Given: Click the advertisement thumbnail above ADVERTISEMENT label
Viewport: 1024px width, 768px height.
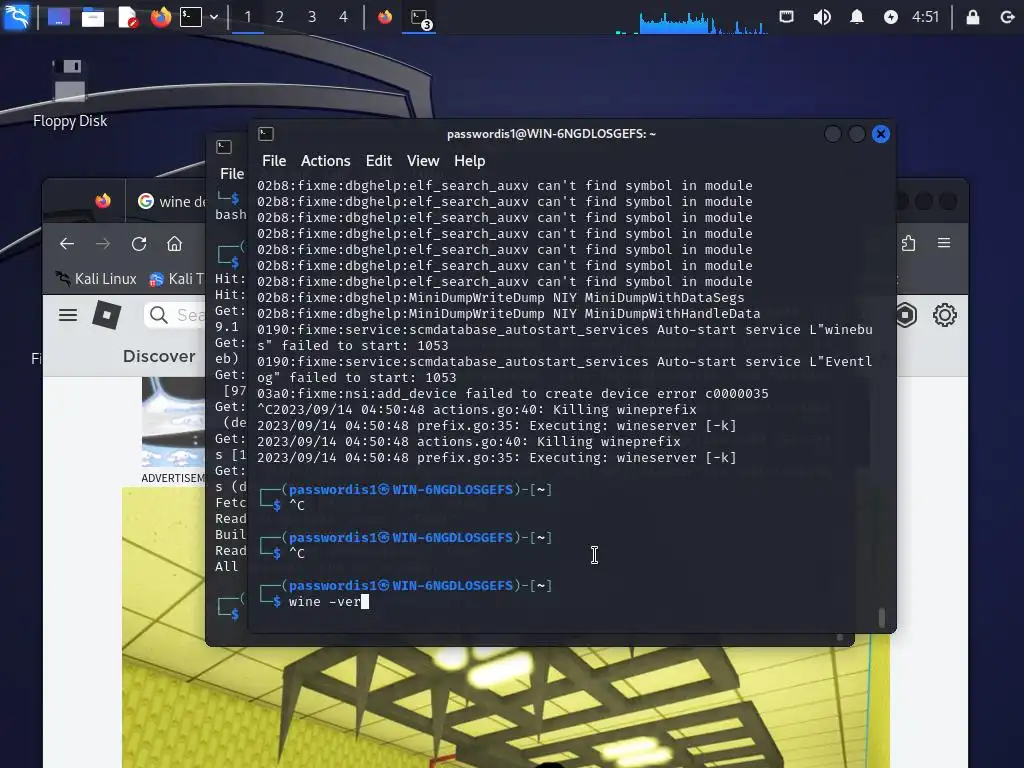Looking at the screenshot, I should pyautogui.click(x=174, y=422).
